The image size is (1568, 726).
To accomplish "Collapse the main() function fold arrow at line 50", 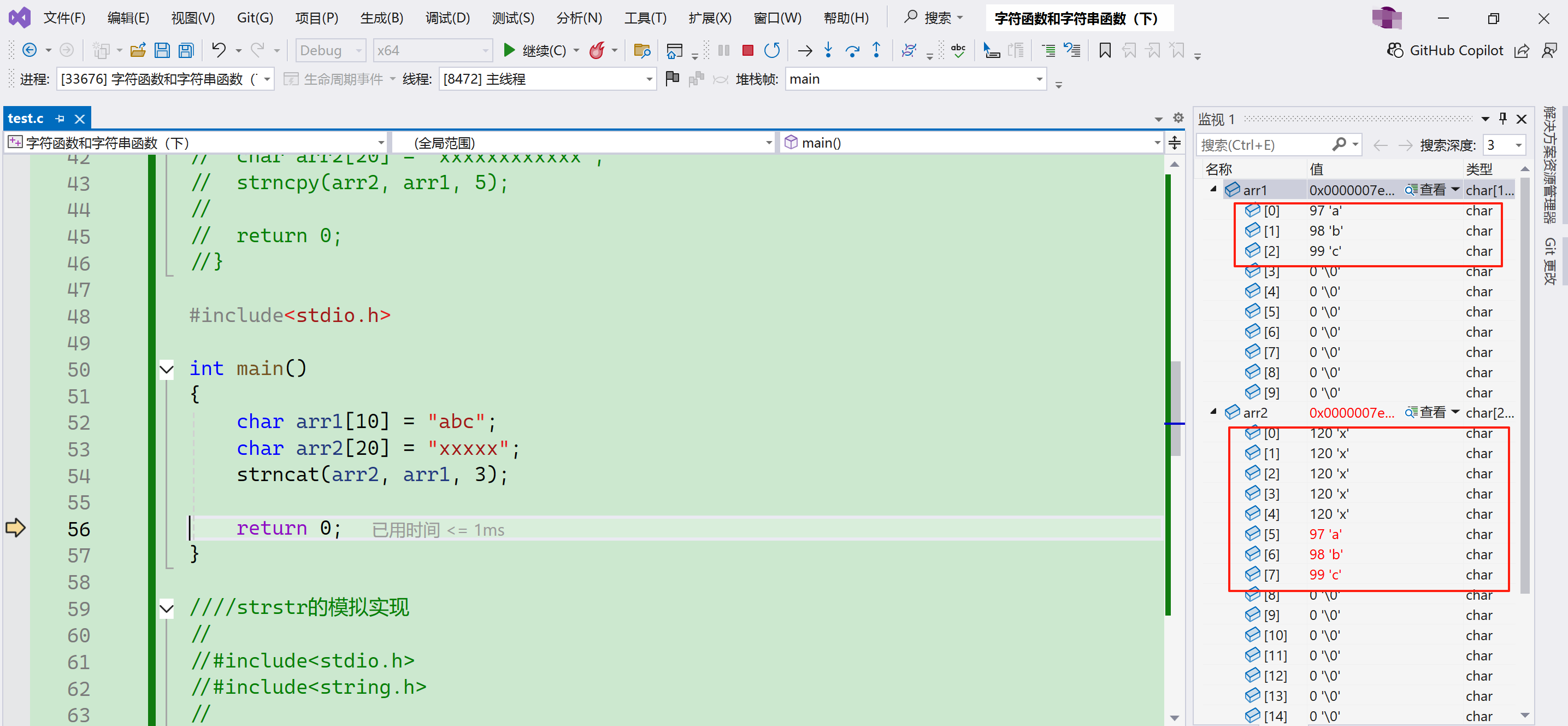I will click(166, 369).
